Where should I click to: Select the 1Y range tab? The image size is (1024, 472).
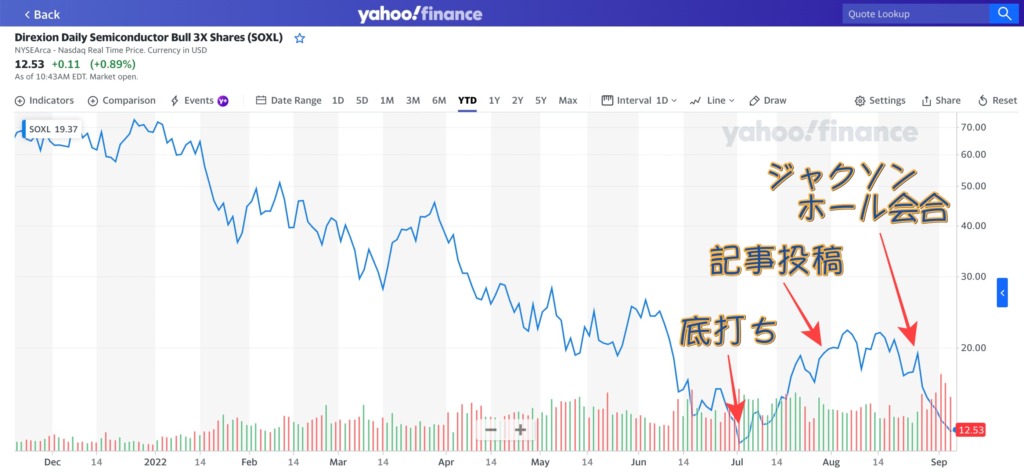[494, 101]
